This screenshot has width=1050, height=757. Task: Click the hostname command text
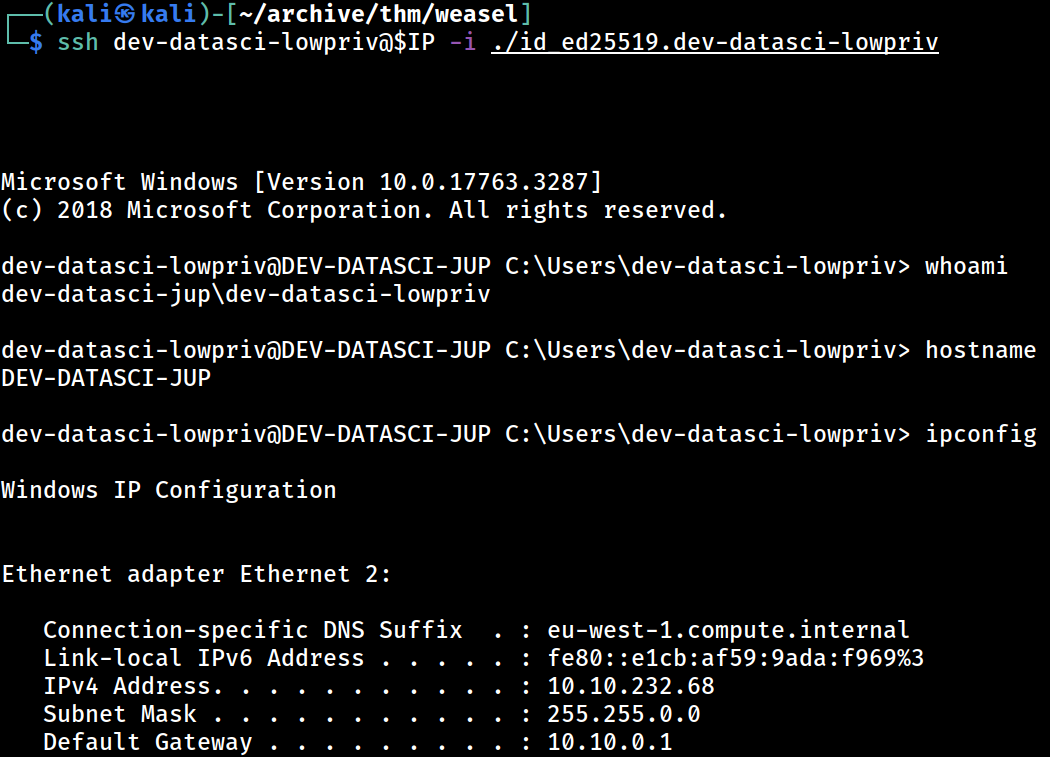point(980,350)
